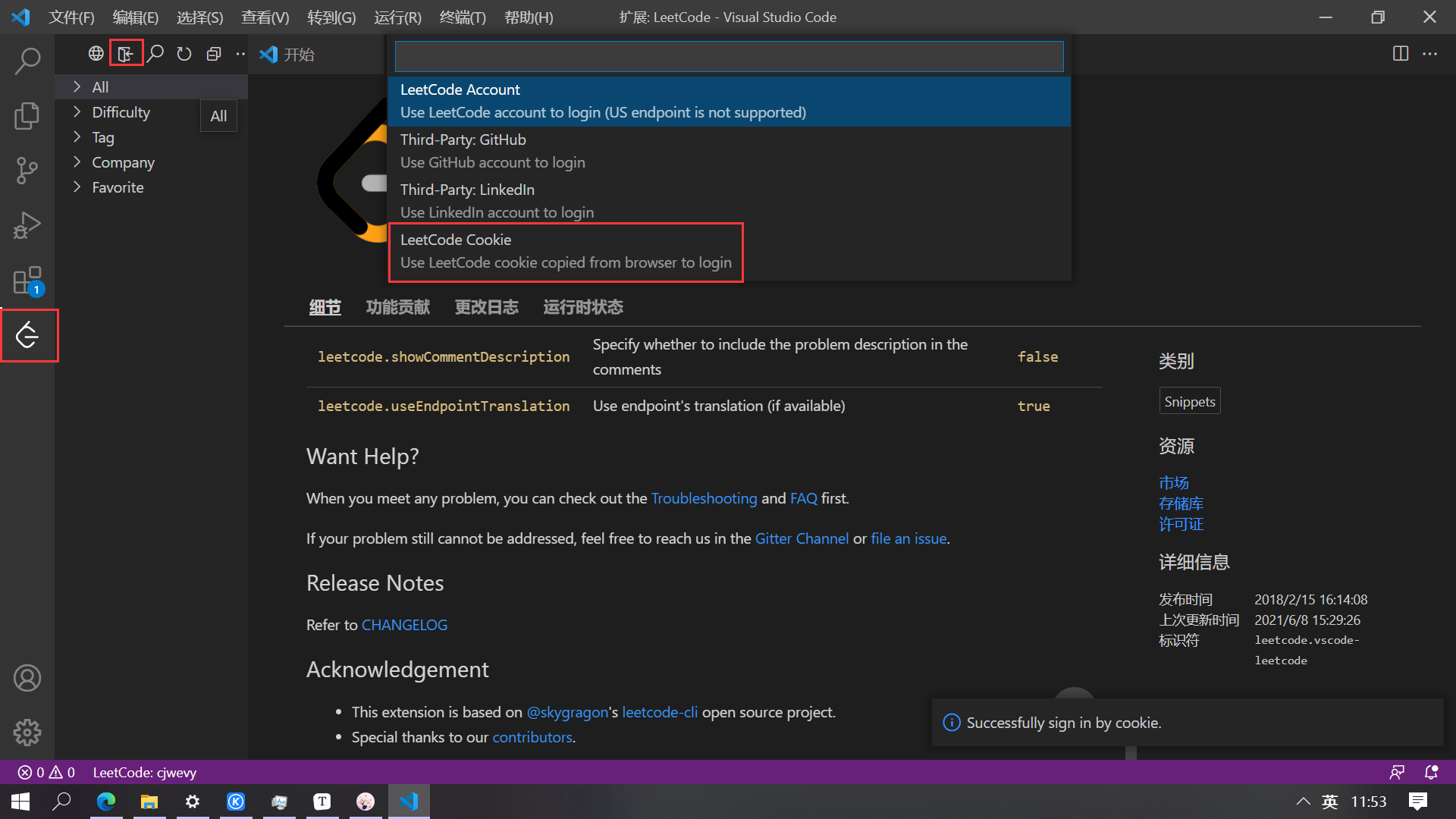Open editor more actions ellipsis
Image resolution: width=1456 pixels, height=819 pixels.
[1429, 54]
